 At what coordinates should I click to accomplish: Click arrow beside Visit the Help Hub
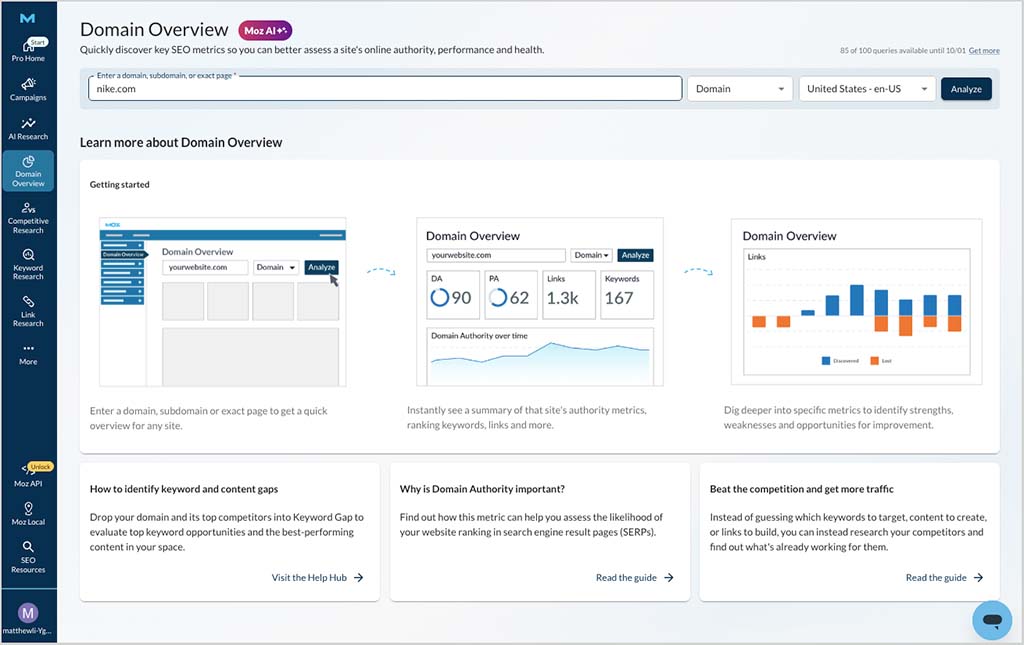[359, 578]
